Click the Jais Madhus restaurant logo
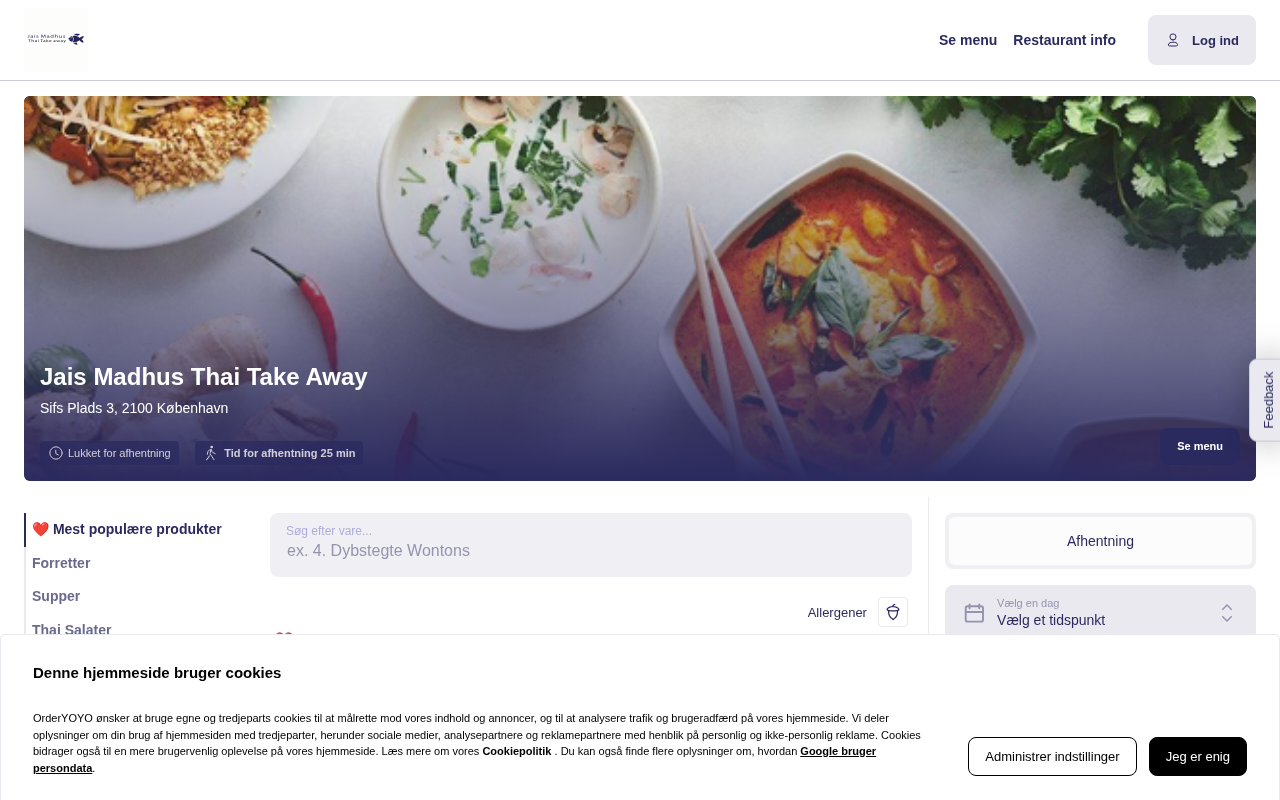 click(x=56, y=39)
